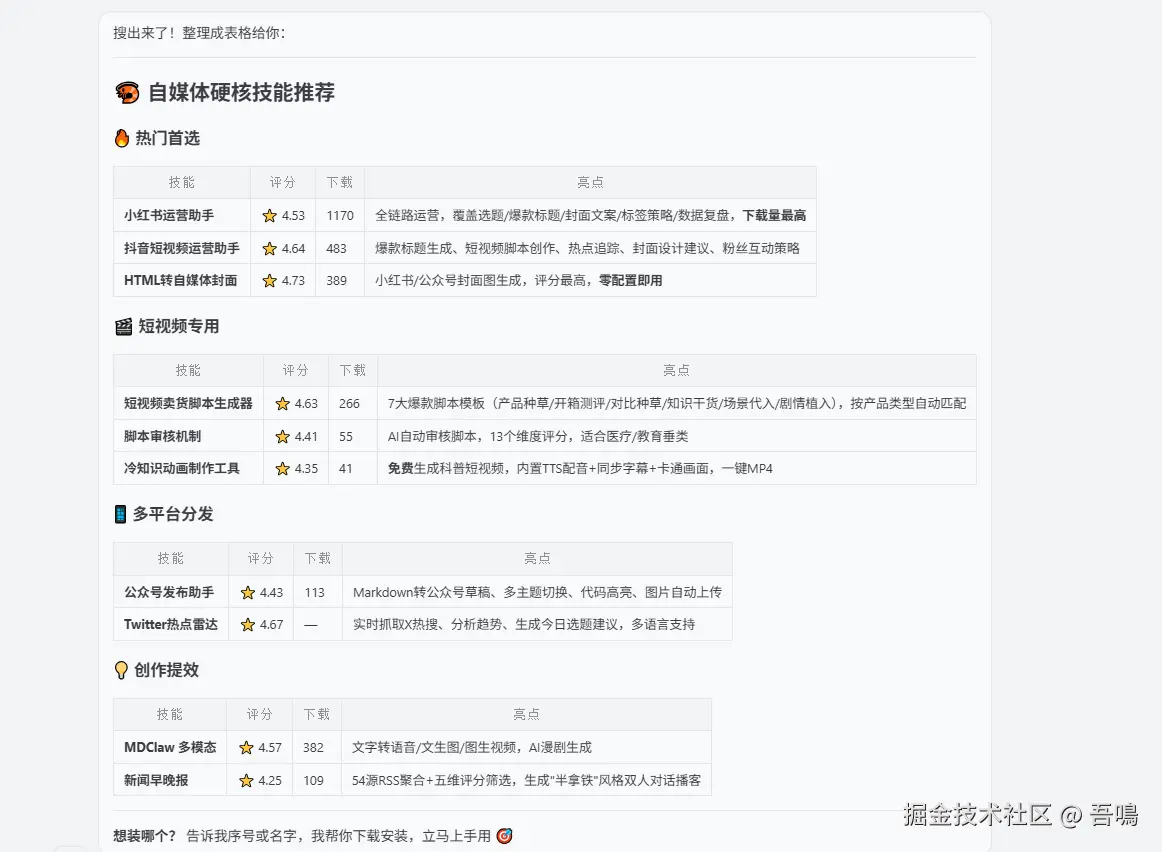The image size is (1162, 852).
Task: Click the download count 41
Action: point(345,469)
